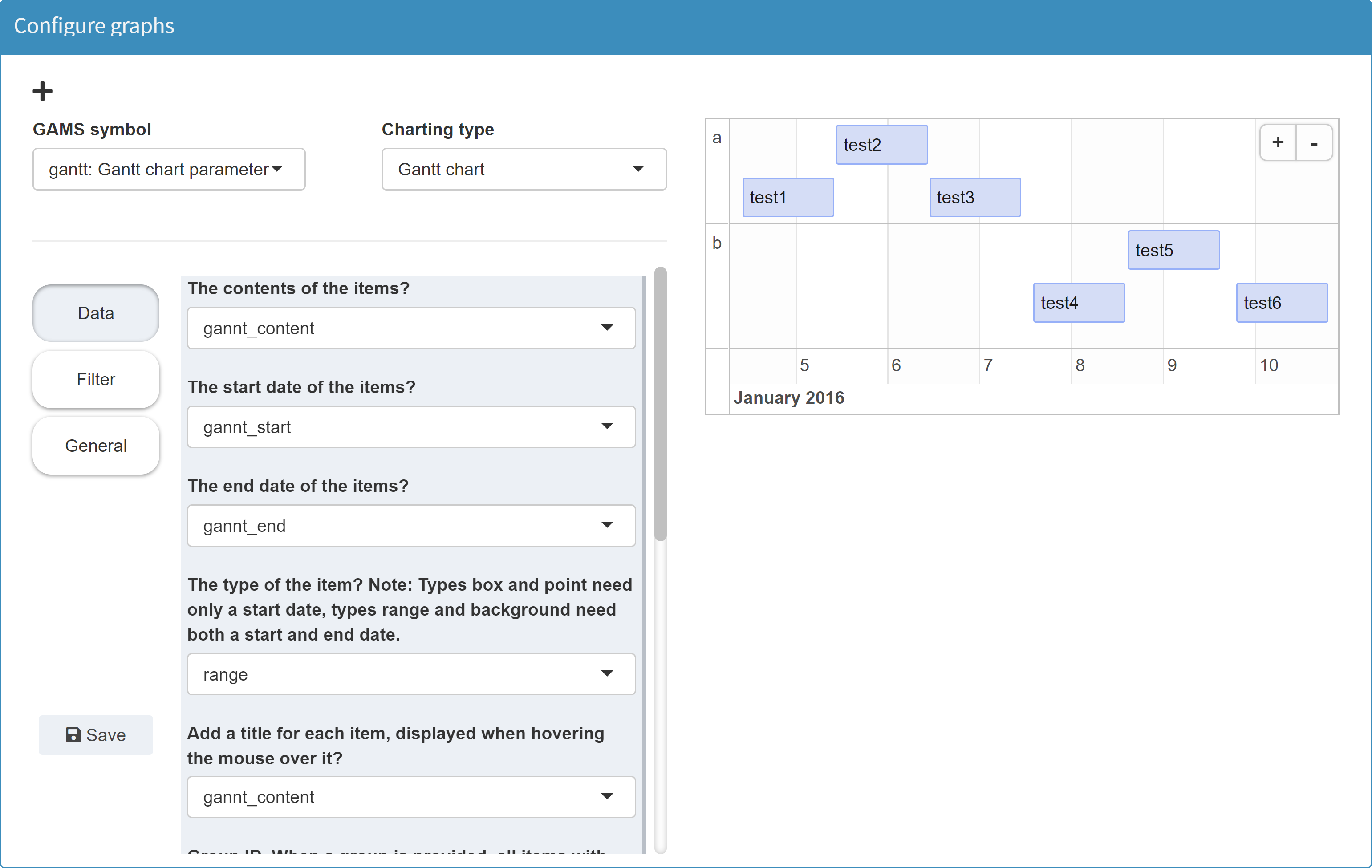
Task: Select the Data tab
Action: tap(95, 312)
